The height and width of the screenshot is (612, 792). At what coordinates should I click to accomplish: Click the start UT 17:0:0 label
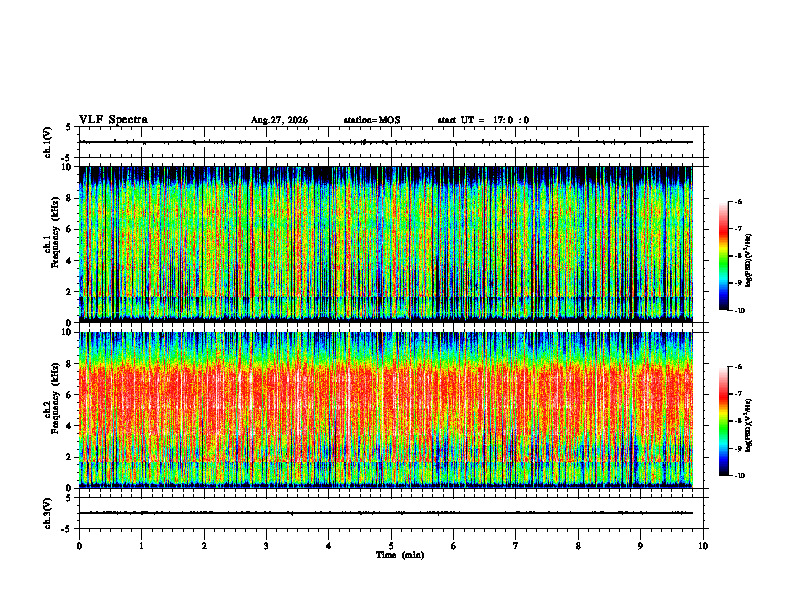(x=483, y=120)
